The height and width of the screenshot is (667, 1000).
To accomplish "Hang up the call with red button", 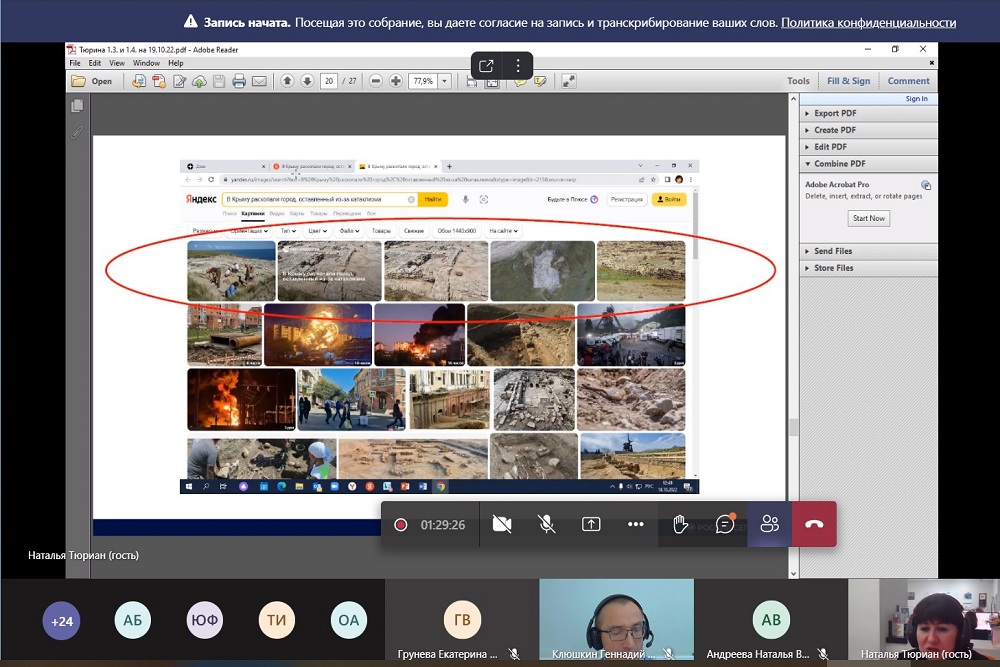I will (x=814, y=524).
